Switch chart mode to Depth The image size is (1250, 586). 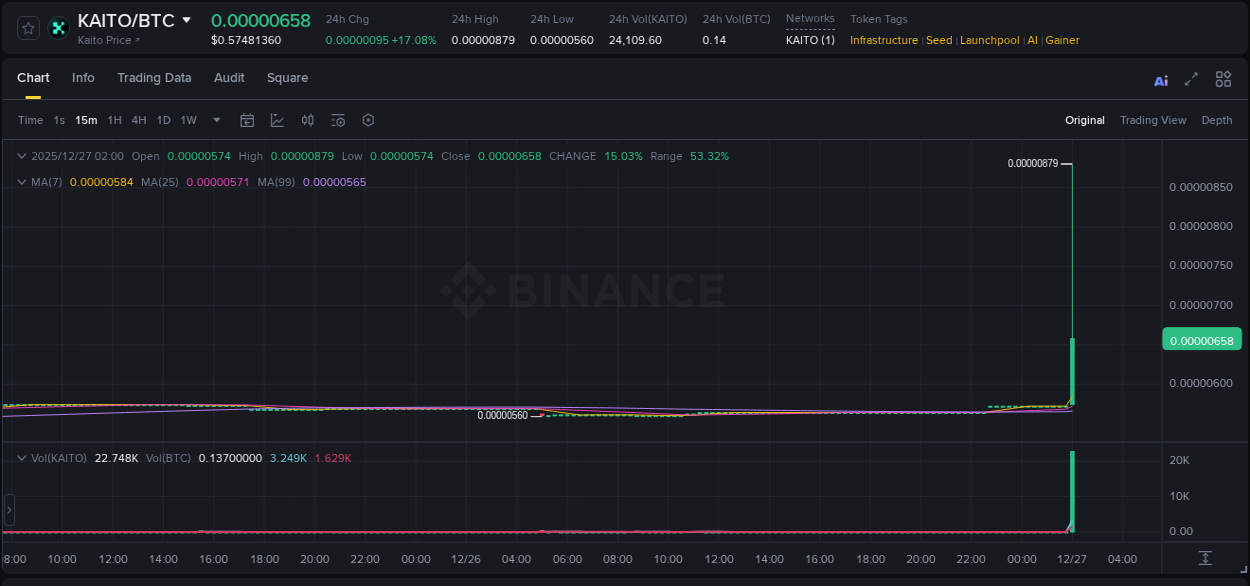pos(1216,120)
